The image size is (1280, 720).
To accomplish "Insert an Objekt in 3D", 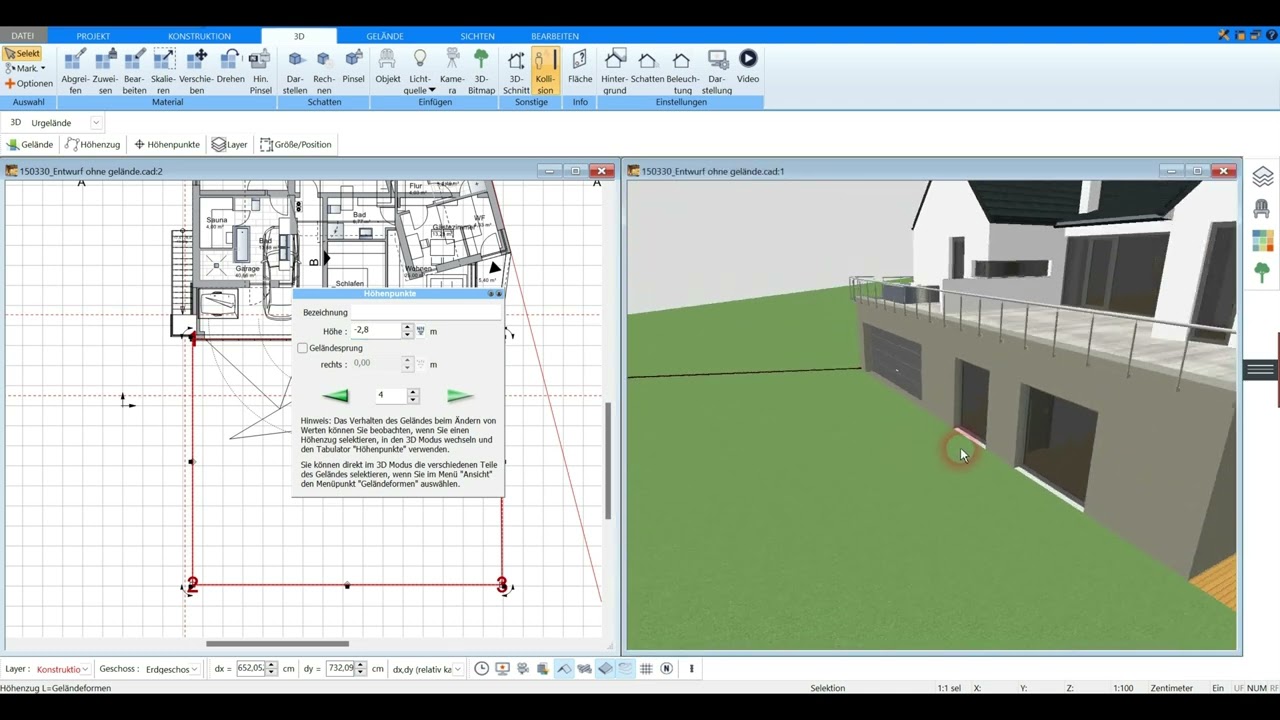I will 387,66.
